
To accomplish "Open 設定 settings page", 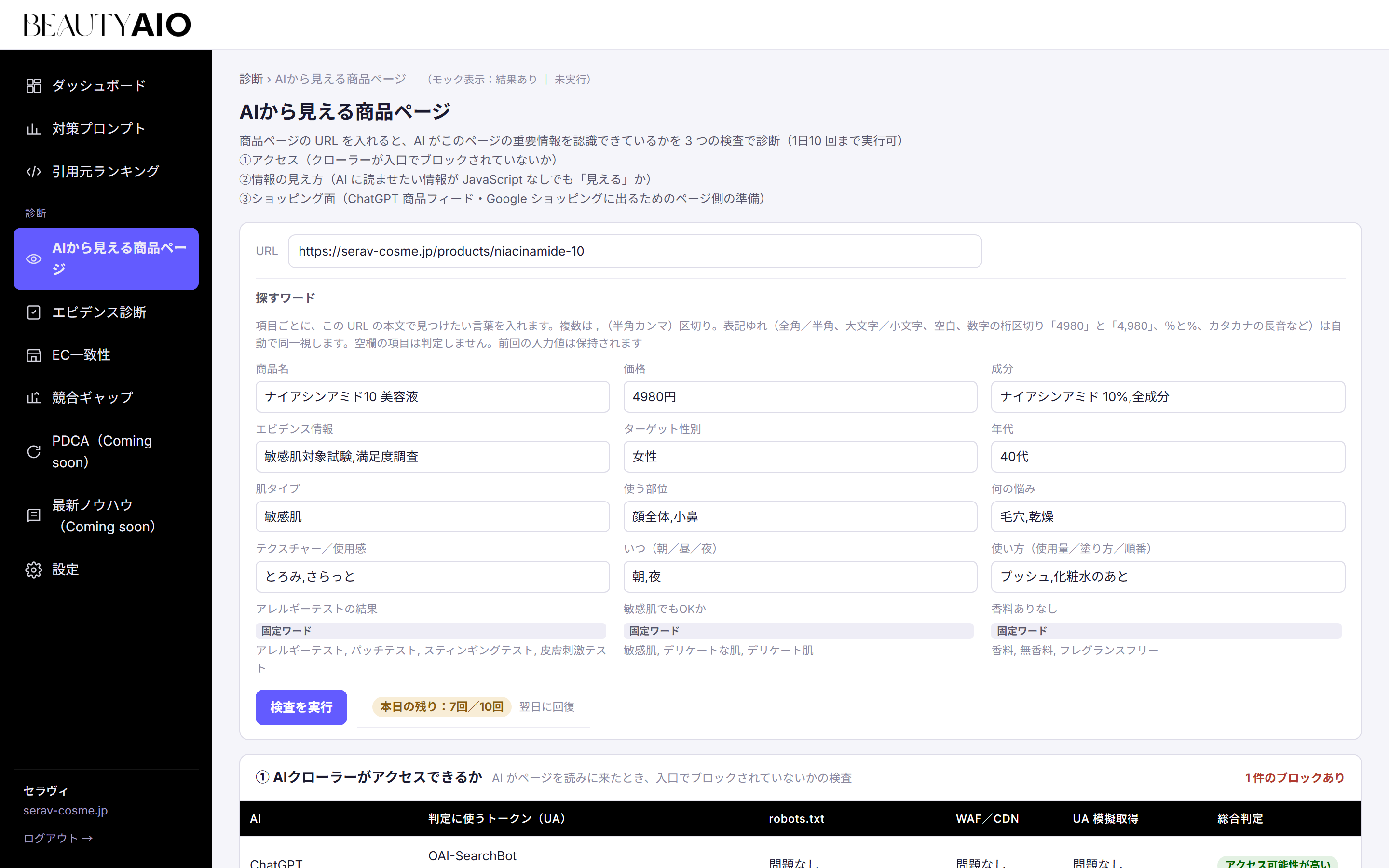I will 106,570.
